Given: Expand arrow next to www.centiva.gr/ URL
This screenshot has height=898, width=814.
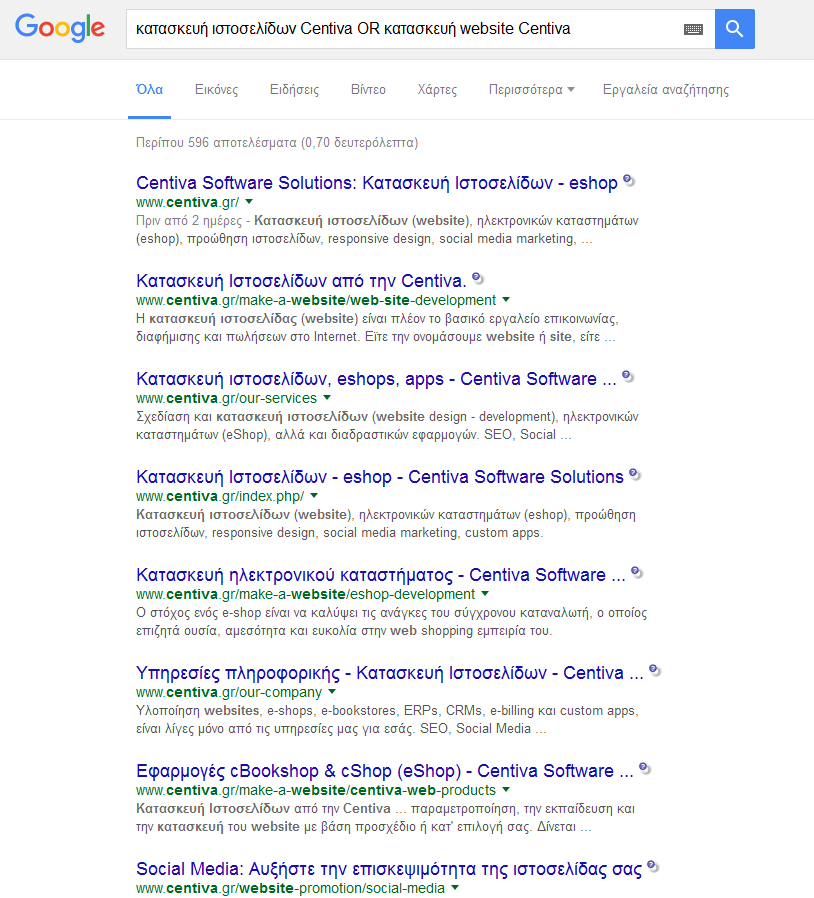Looking at the screenshot, I should (x=249, y=202).
